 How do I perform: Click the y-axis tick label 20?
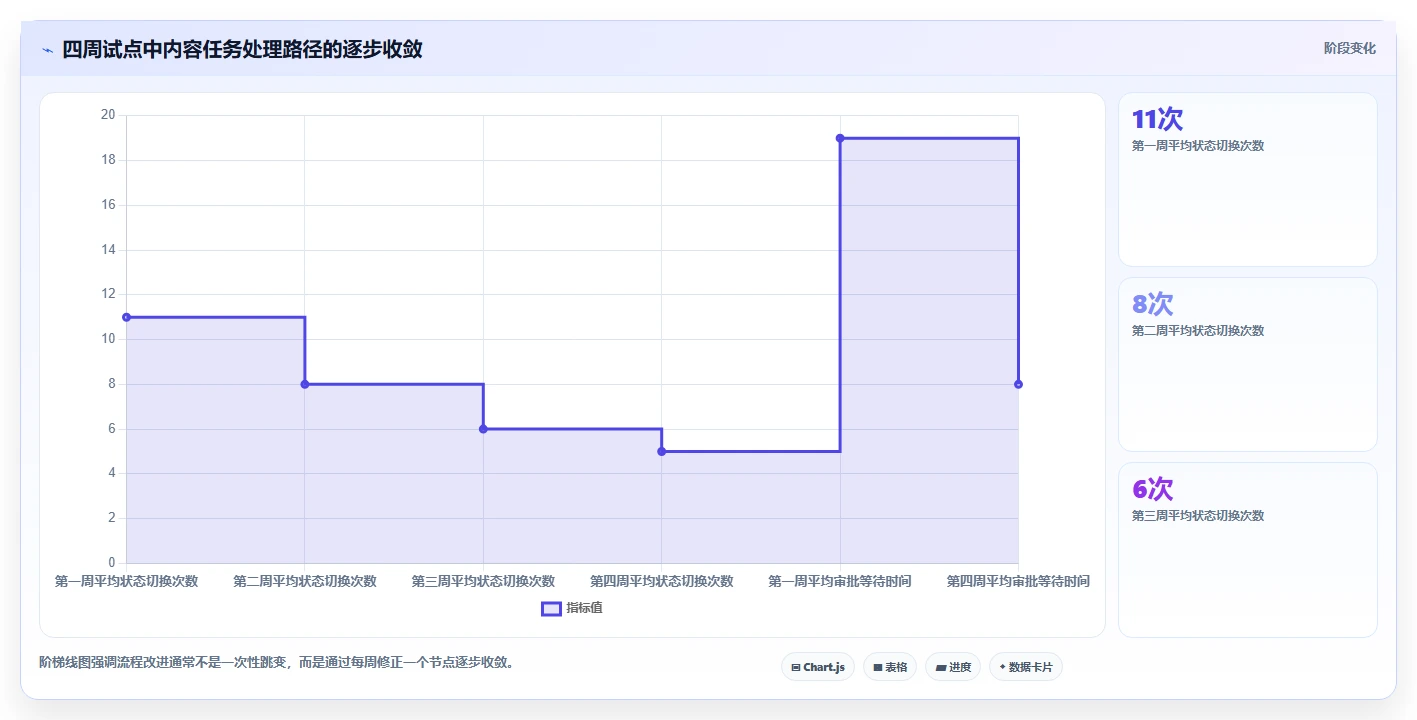(108, 115)
